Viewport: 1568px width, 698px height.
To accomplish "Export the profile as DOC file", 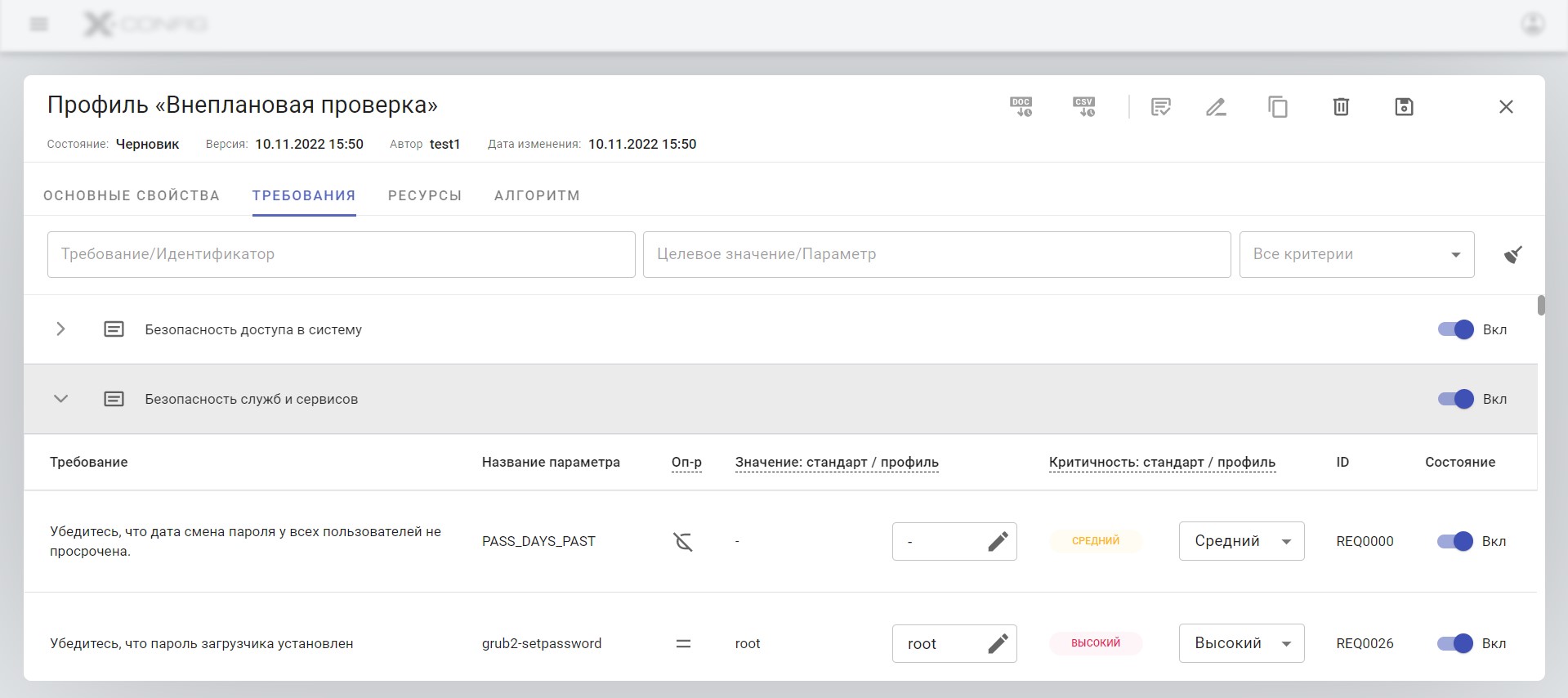I will 1021,107.
